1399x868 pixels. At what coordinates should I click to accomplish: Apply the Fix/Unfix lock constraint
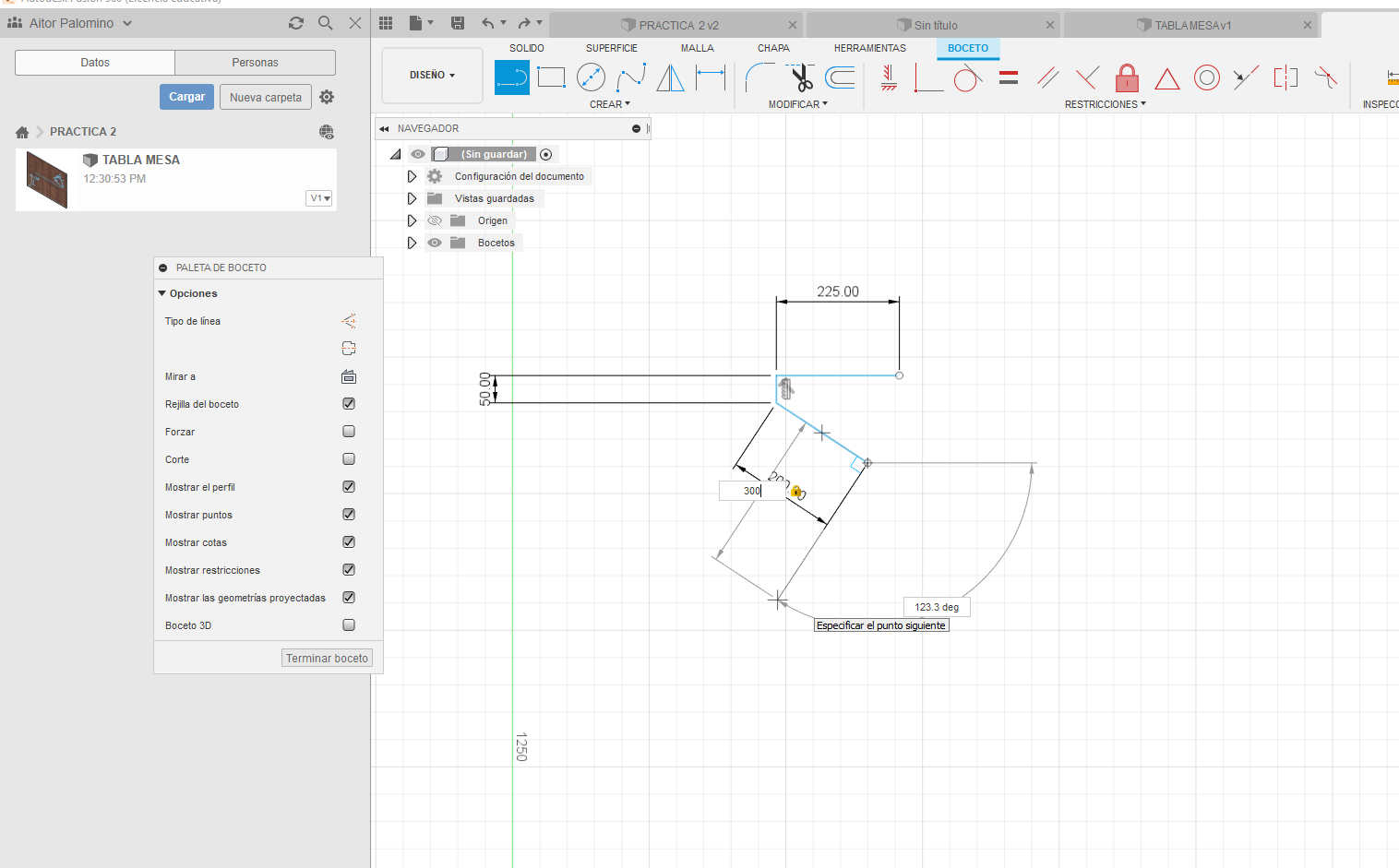tap(1127, 77)
